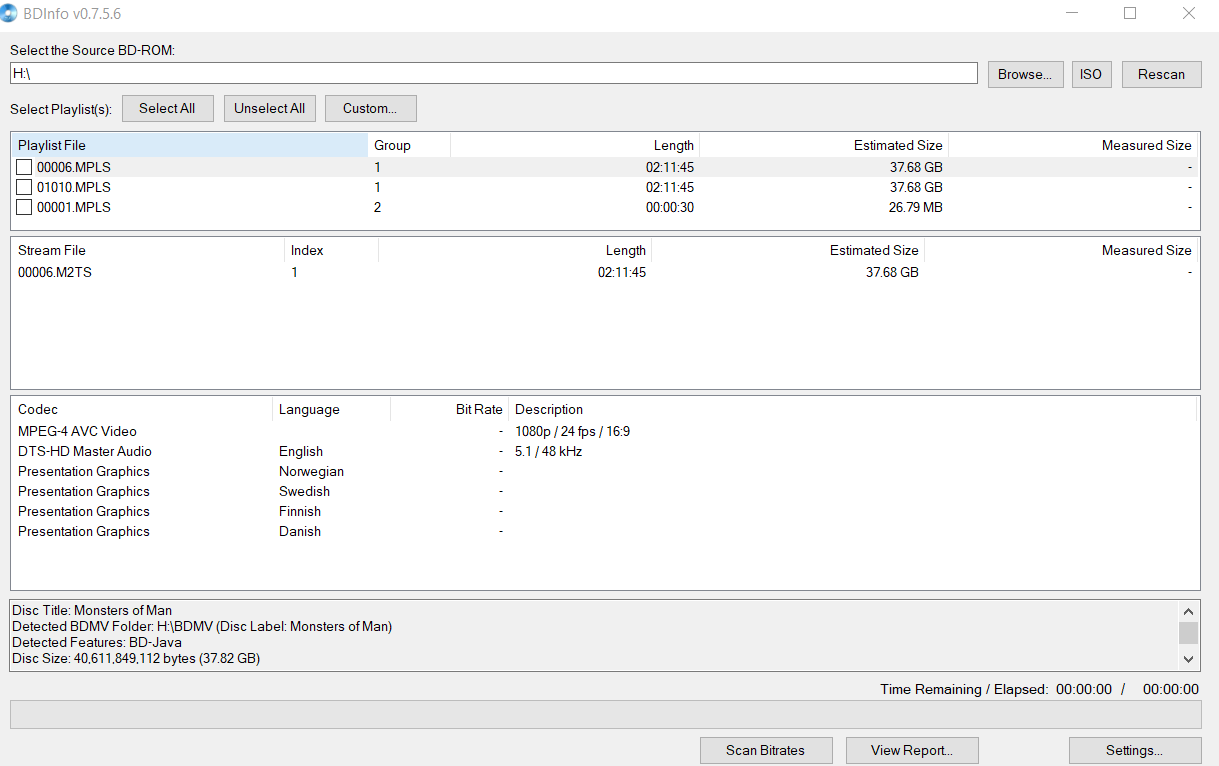Select the Swedish language entry
Image resolution: width=1219 pixels, height=766 pixels.
pos(304,491)
